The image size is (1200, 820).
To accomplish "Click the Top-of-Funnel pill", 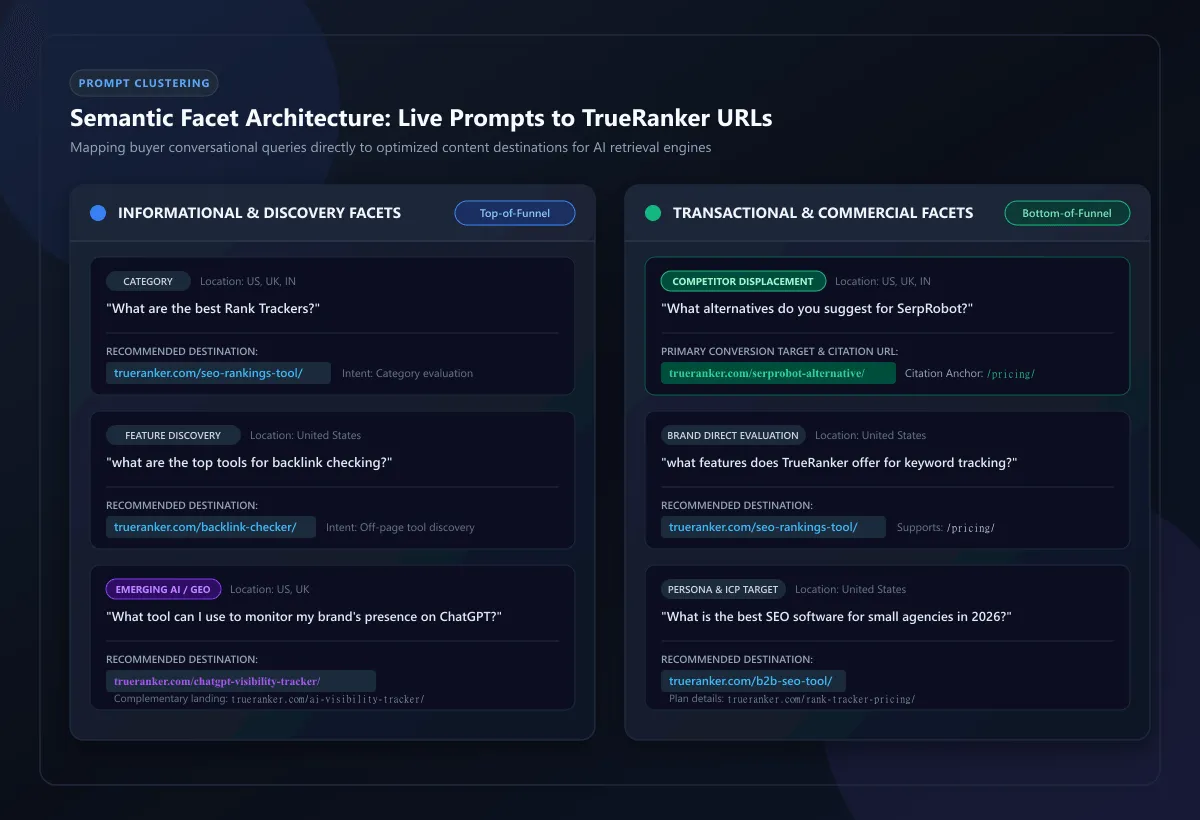I will tap(515, 213).
